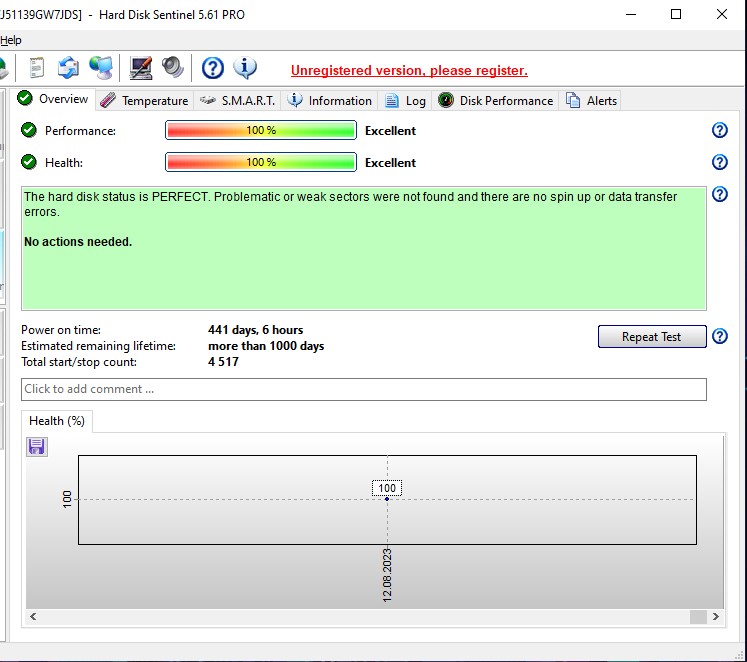Click the Health 100% progress bar
This screenshot has height=662, width=747.
pyautogui.click(x=260, y=162)
